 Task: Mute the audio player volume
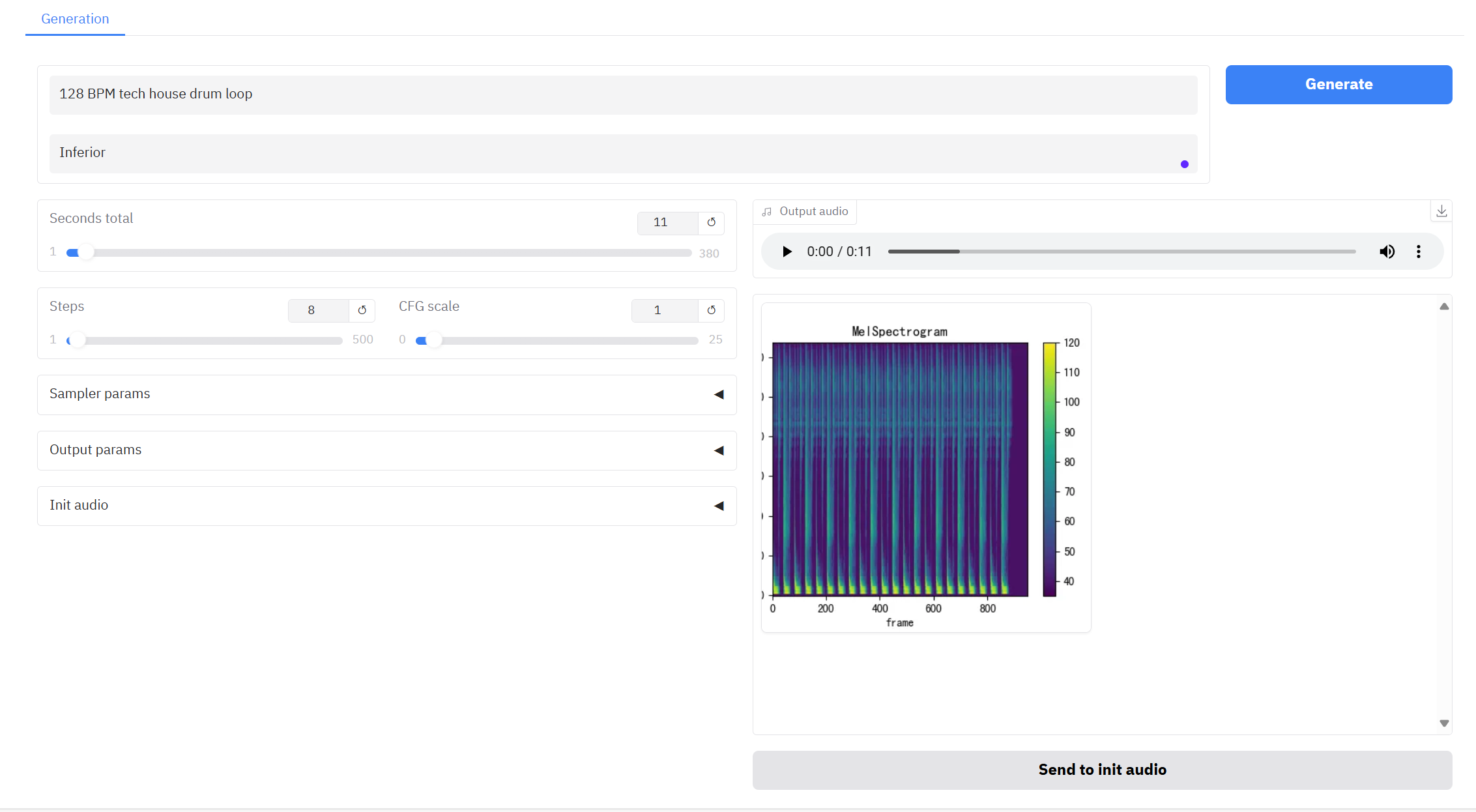(x=1387, y=252)
